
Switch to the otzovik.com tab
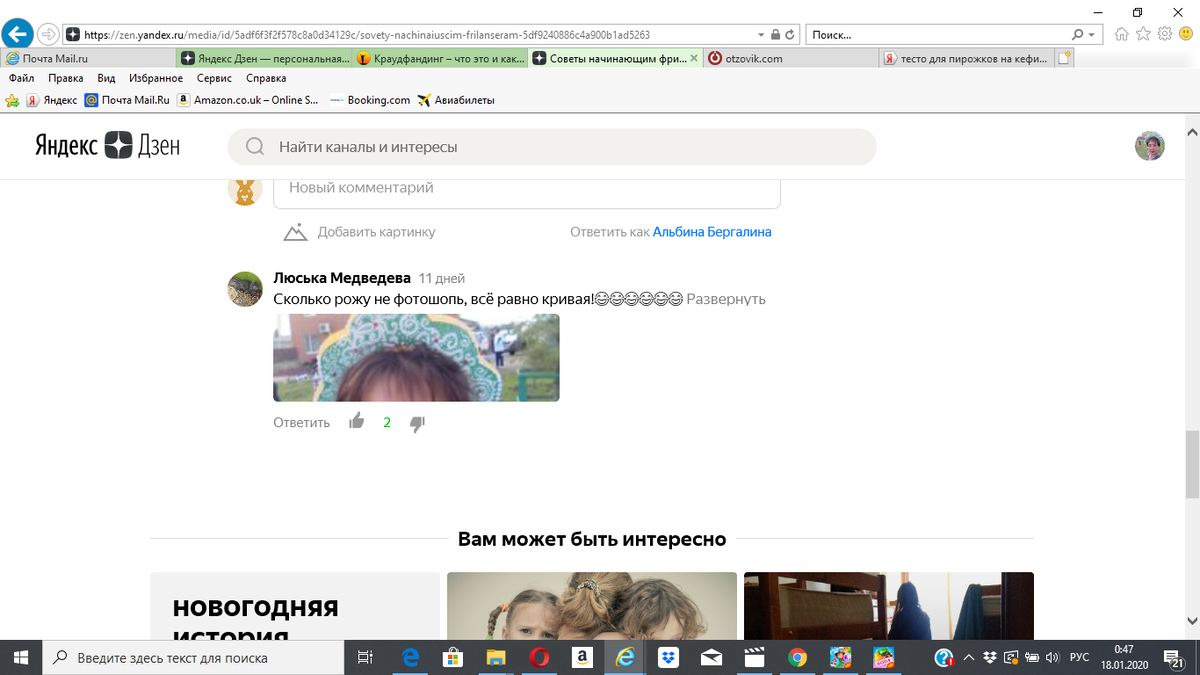[790, 58]
